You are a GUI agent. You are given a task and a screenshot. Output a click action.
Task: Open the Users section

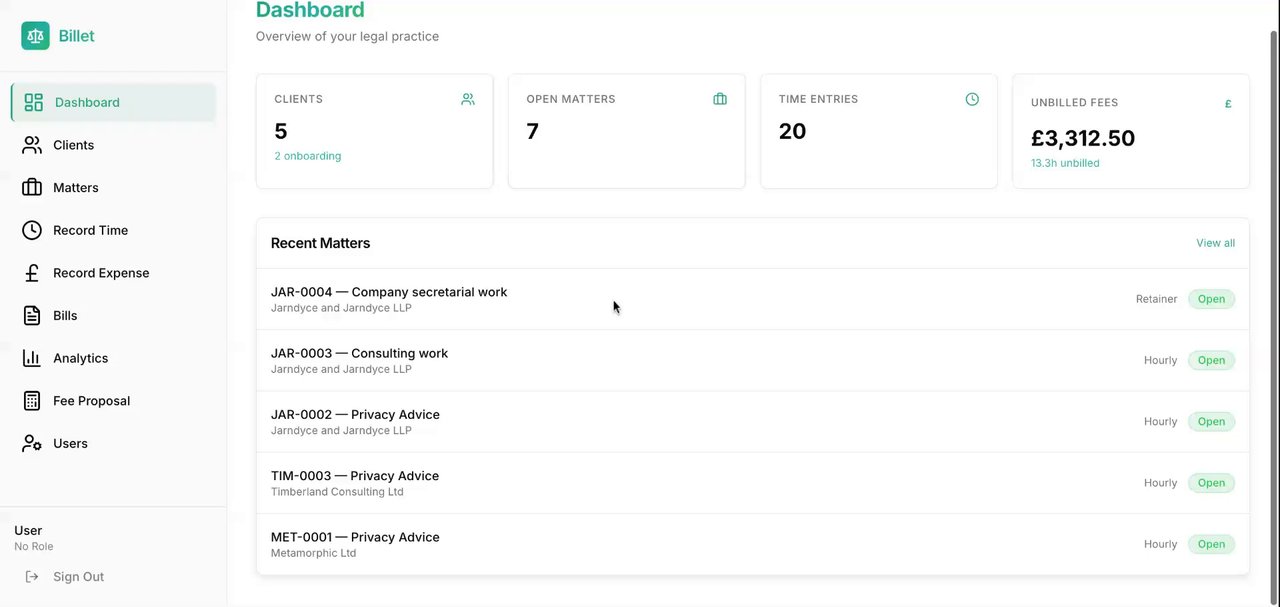[x=70, y=444]
